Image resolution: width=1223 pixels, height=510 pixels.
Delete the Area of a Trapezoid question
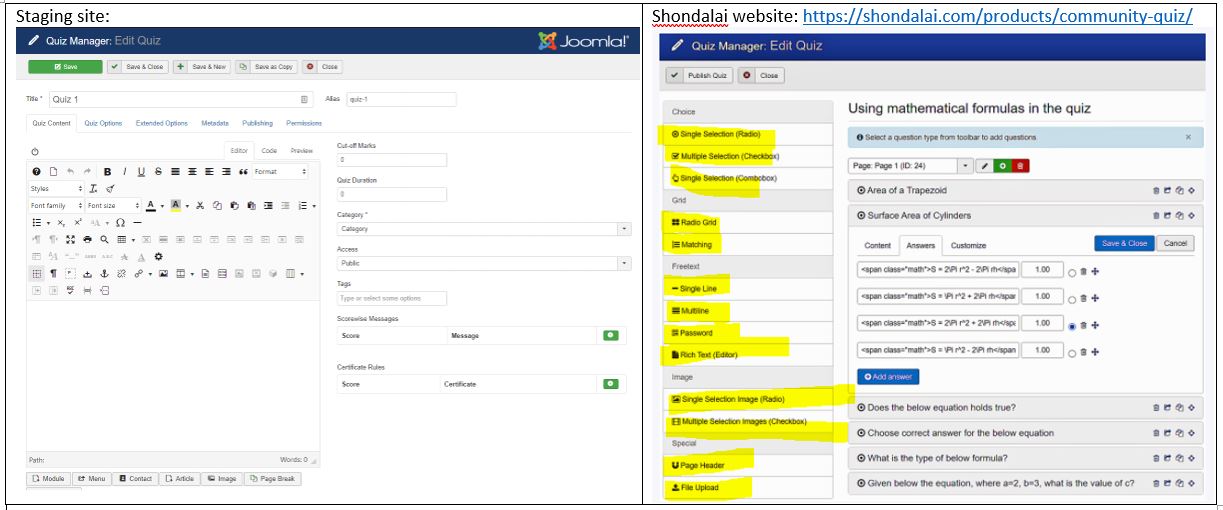tap(1157, 189)
